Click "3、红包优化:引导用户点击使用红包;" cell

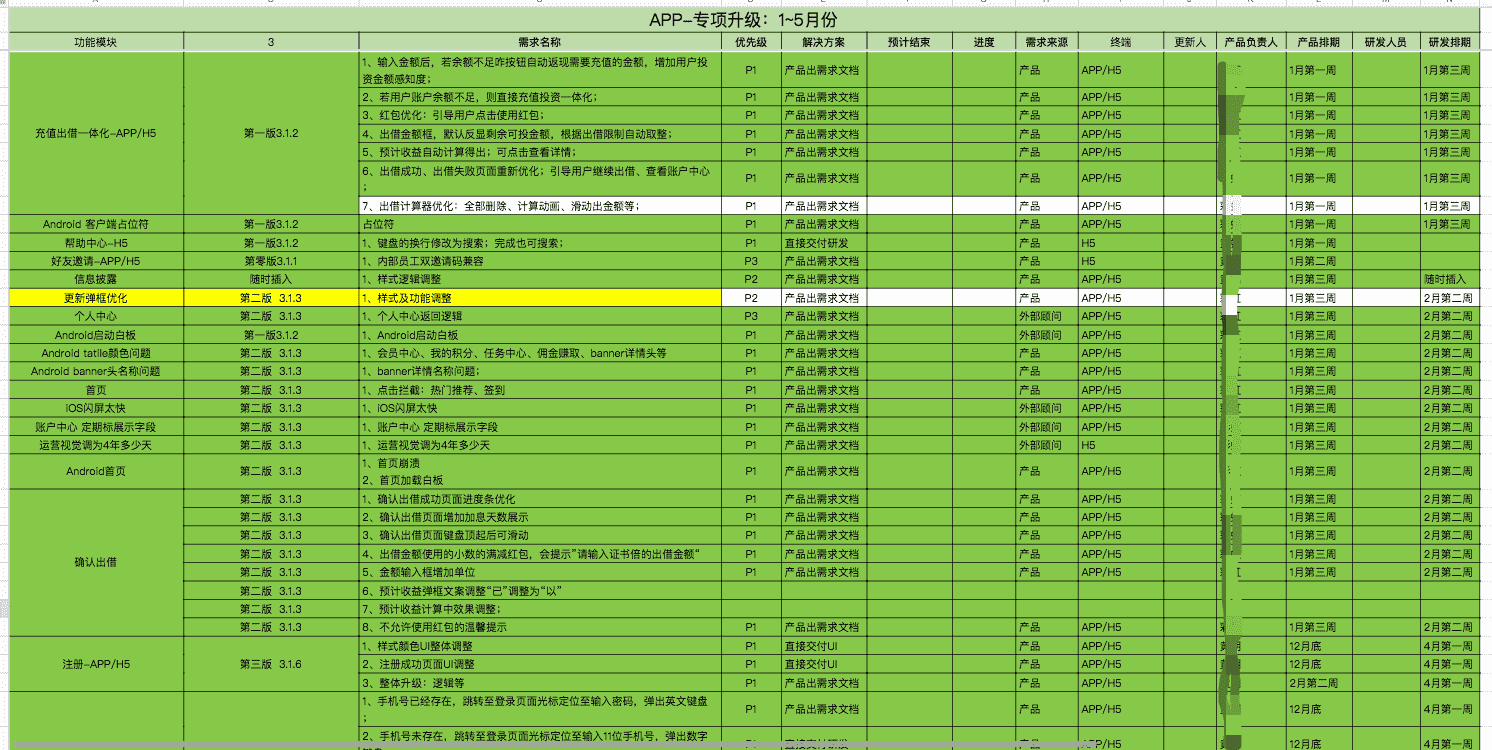(x=540, y=115)
